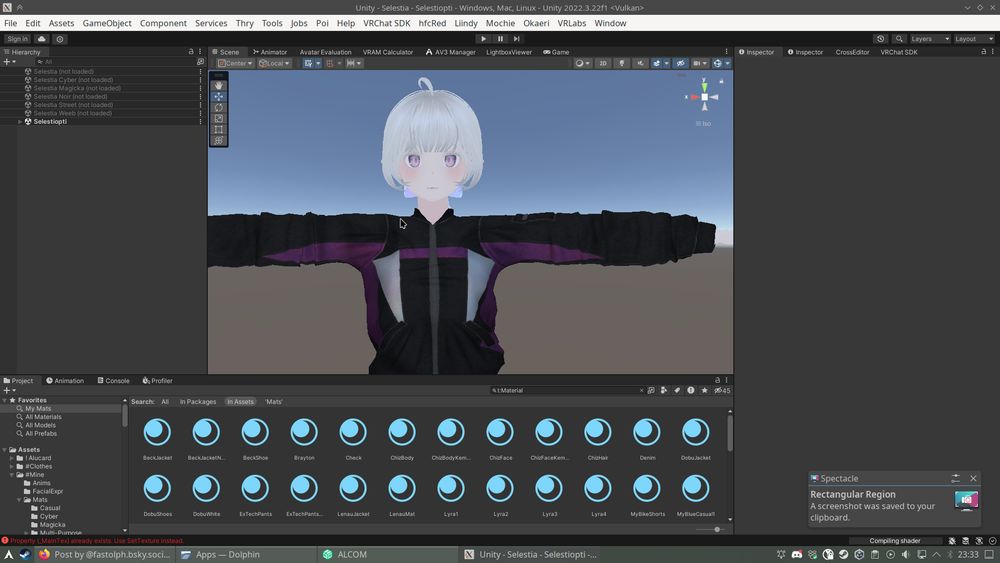Save search as favorite star
The height and width of the screenshot is (563, 1000).
coord(704,390)
